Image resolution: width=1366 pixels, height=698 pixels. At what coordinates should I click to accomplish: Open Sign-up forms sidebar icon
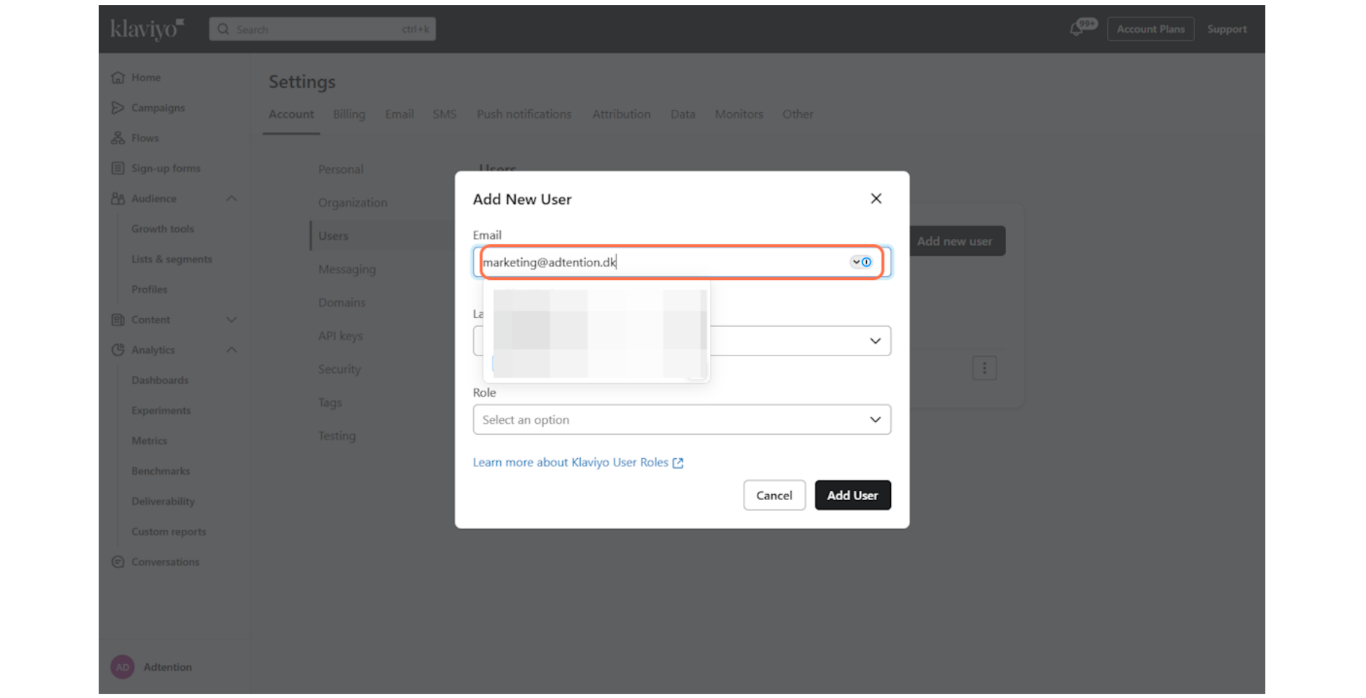tap(118, 169)
